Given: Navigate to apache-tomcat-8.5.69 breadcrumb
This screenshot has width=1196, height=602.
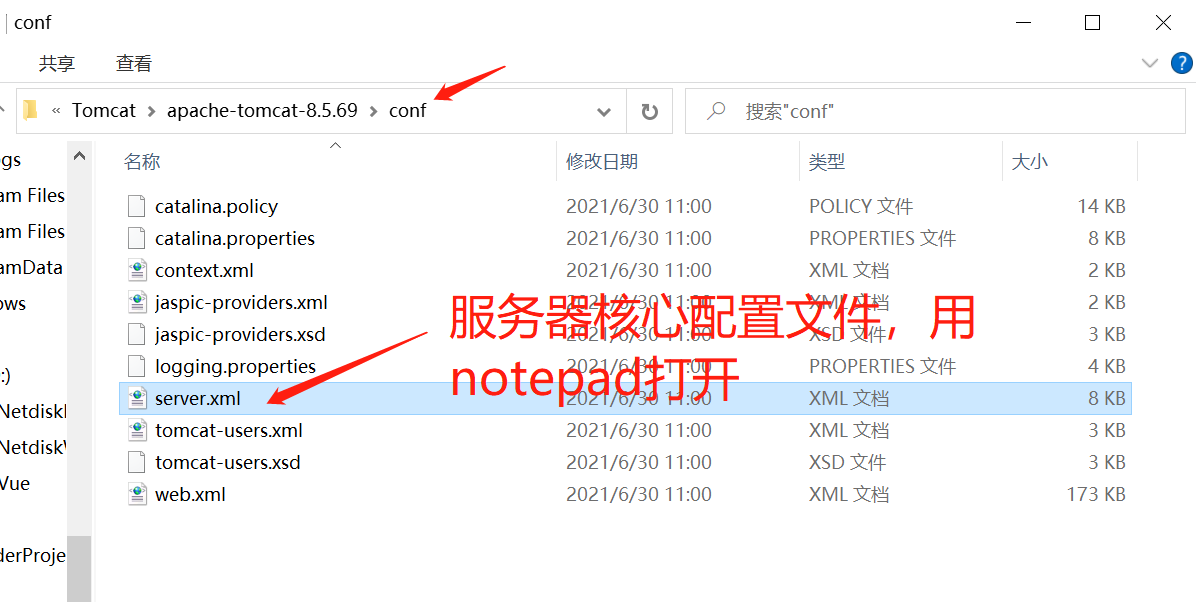Looking at the screenshot, I should pyautogui.click(x=262, y=111).
